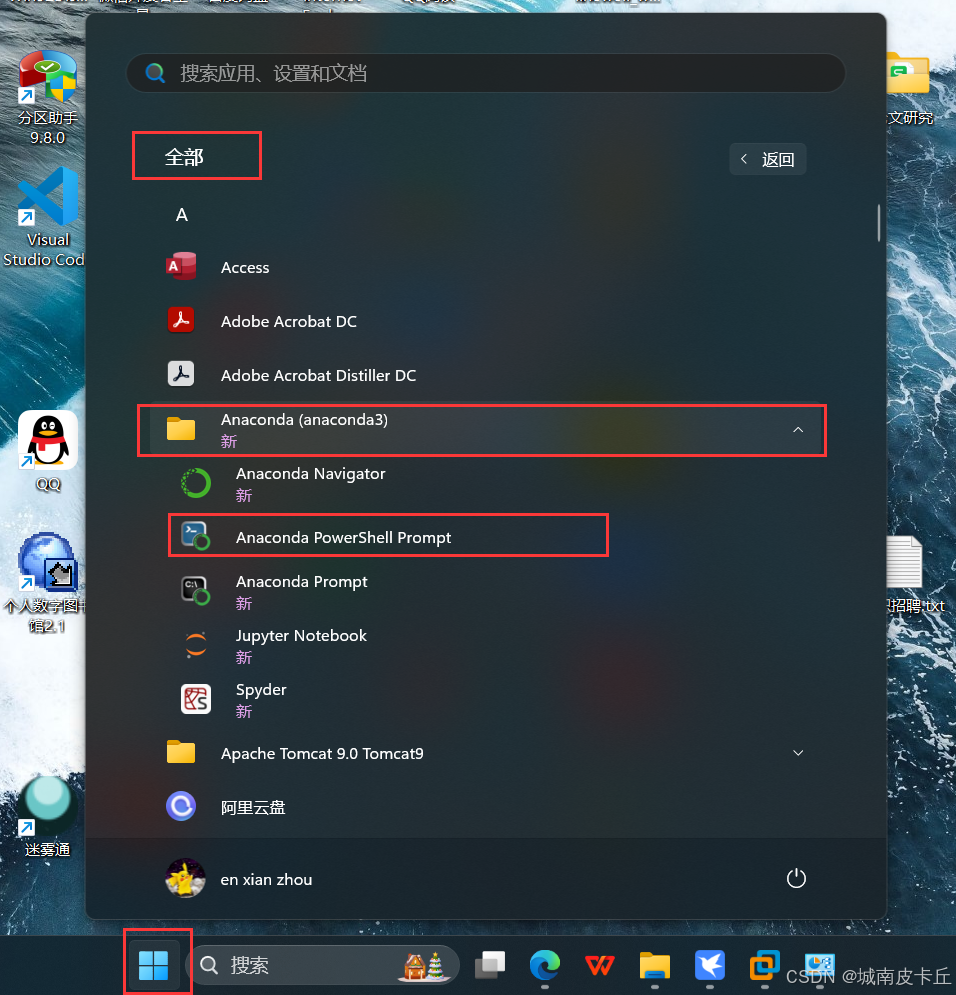
Task: Click the blue bird app on taskbar
Action: (x=710, y=965)
